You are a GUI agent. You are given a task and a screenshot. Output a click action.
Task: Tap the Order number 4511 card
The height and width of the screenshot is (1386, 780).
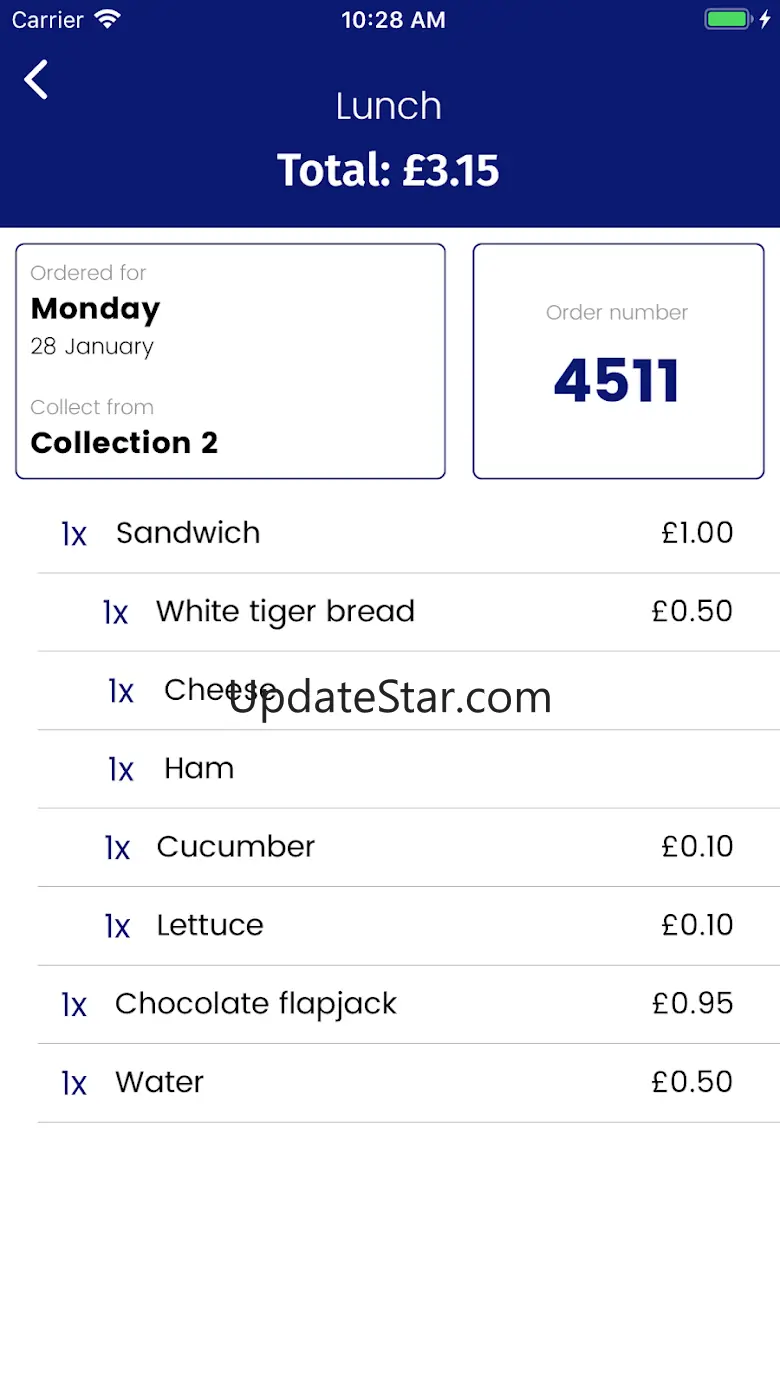[618, 361]
